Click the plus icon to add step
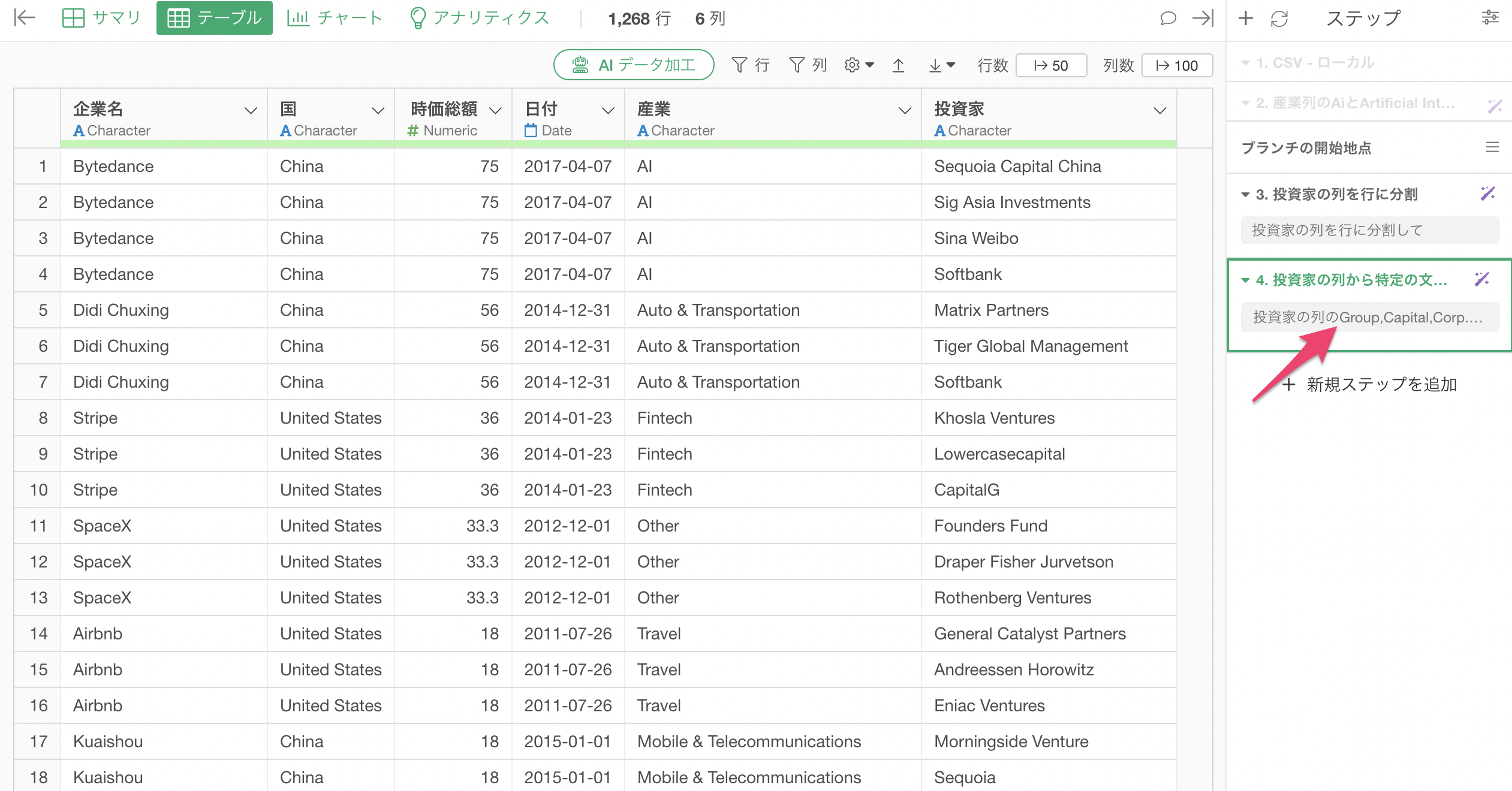The image size is (1512, 791). (x=1246, y=19)
